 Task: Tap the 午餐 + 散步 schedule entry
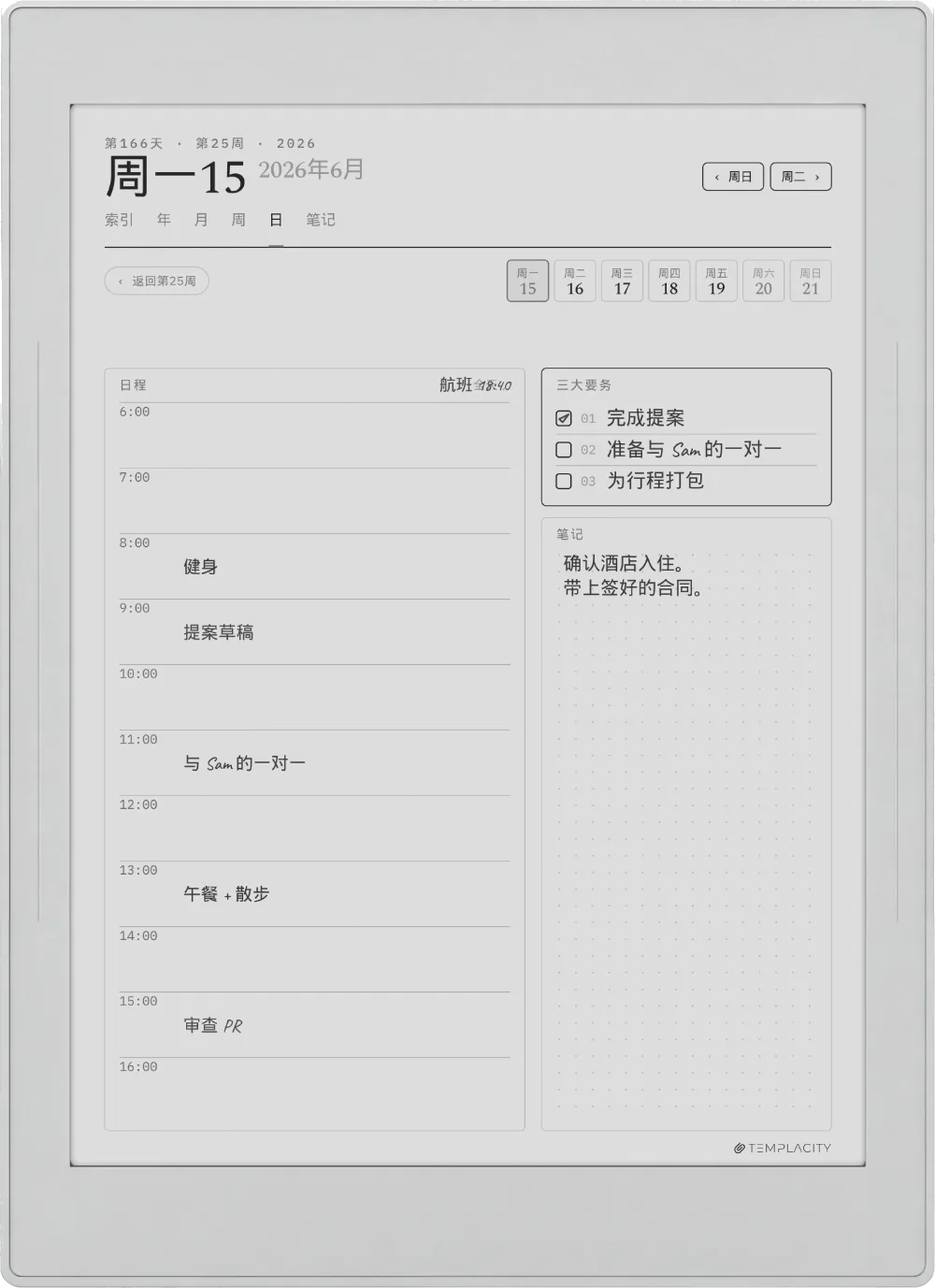(226, 894)
